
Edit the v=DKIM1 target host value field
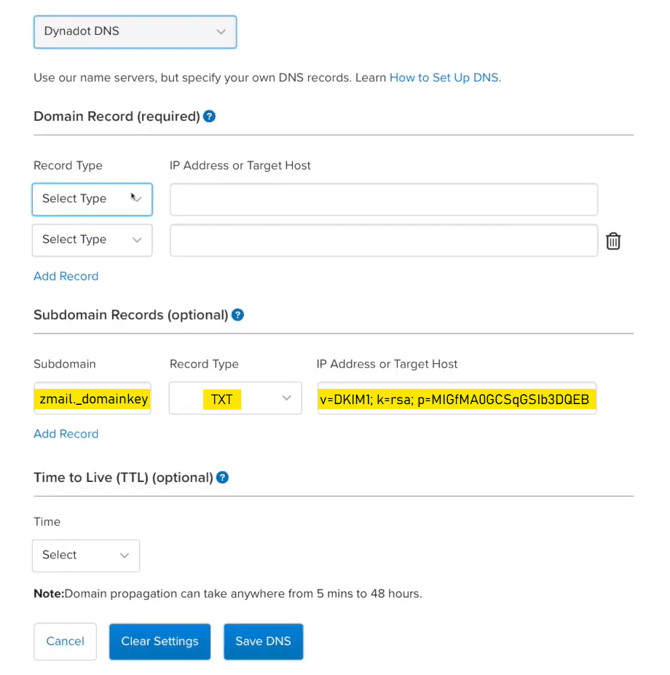tap(457, 398)
